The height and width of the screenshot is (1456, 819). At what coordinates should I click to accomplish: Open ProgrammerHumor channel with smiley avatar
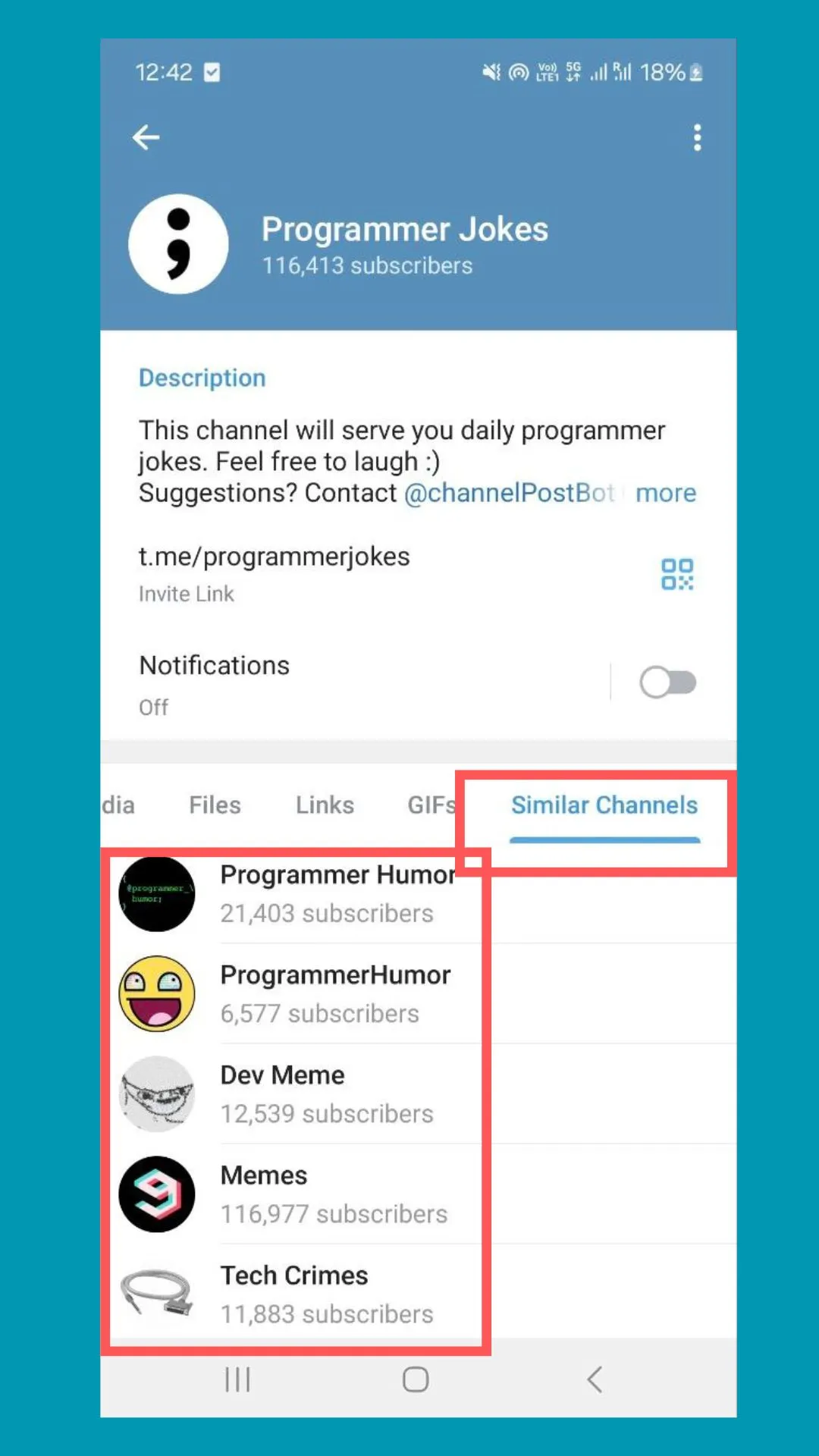(418, 993)
